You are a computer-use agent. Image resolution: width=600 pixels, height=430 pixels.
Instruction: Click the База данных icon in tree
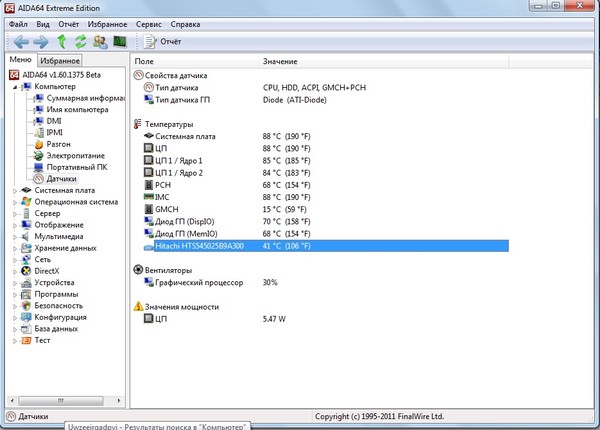[x=26, y=329]
